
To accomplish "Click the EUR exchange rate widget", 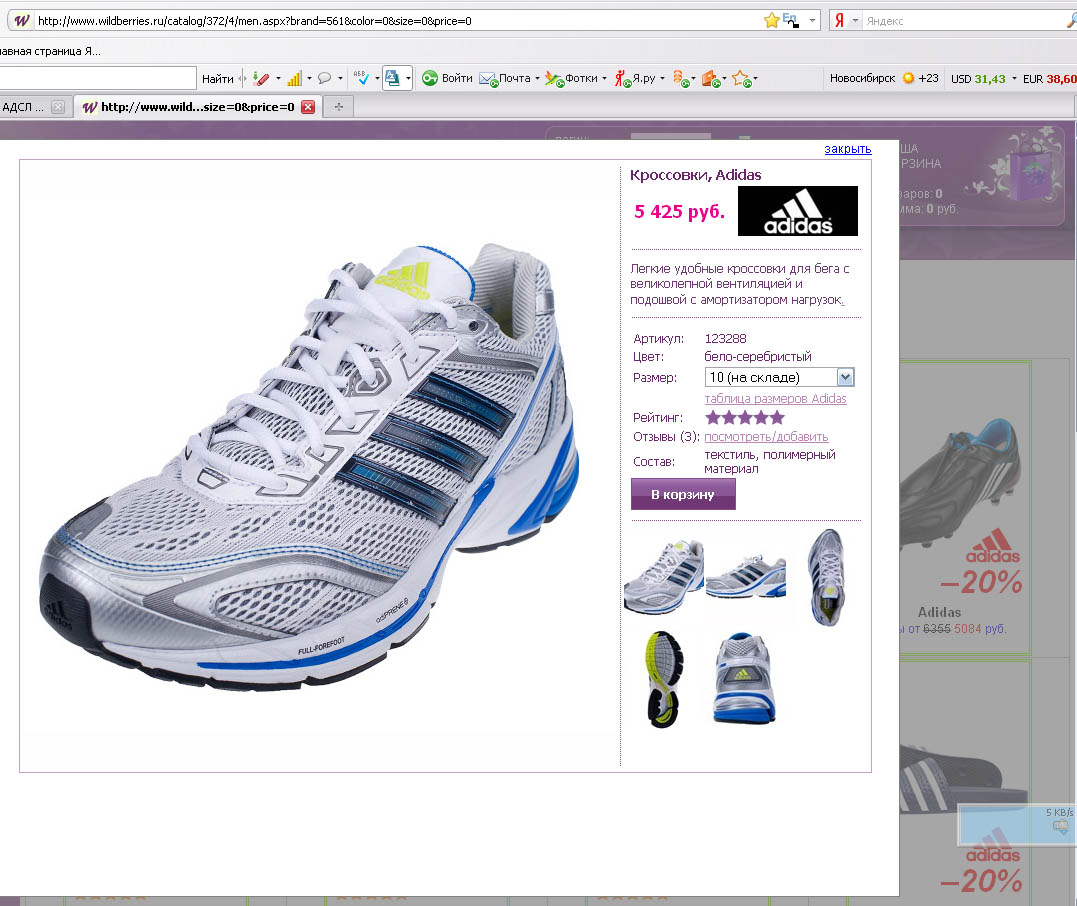I will pyautogui.click(x=1050, y=79).
